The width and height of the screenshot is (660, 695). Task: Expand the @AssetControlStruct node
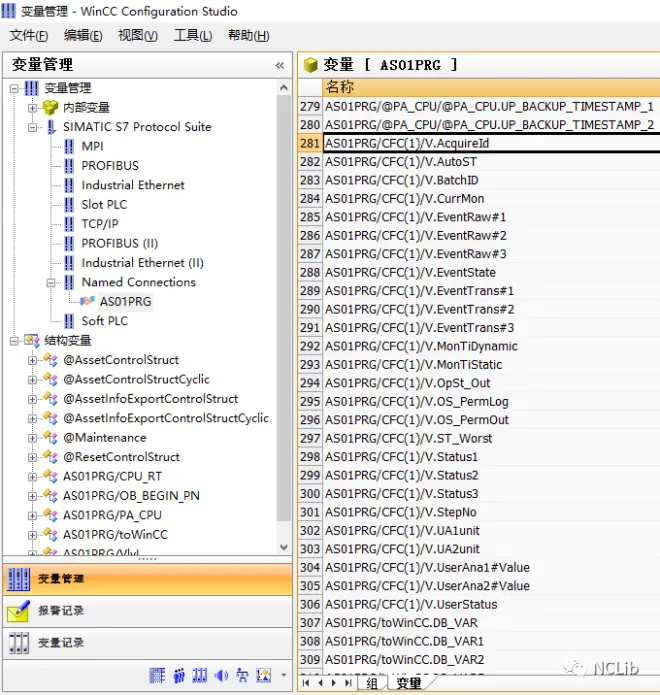coord(32,360)
